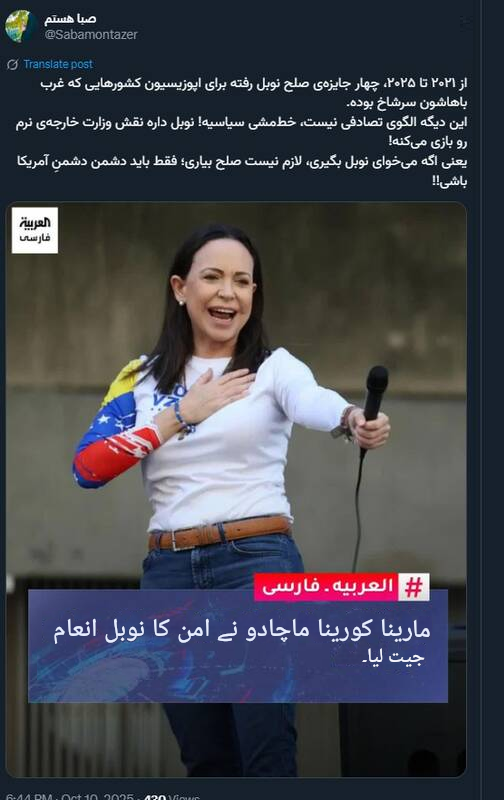Translate this post

pyautogui.click(x=58, y=64)
